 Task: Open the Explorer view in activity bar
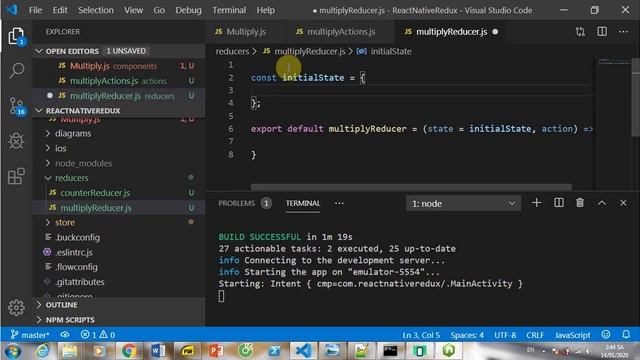[16, 36]
